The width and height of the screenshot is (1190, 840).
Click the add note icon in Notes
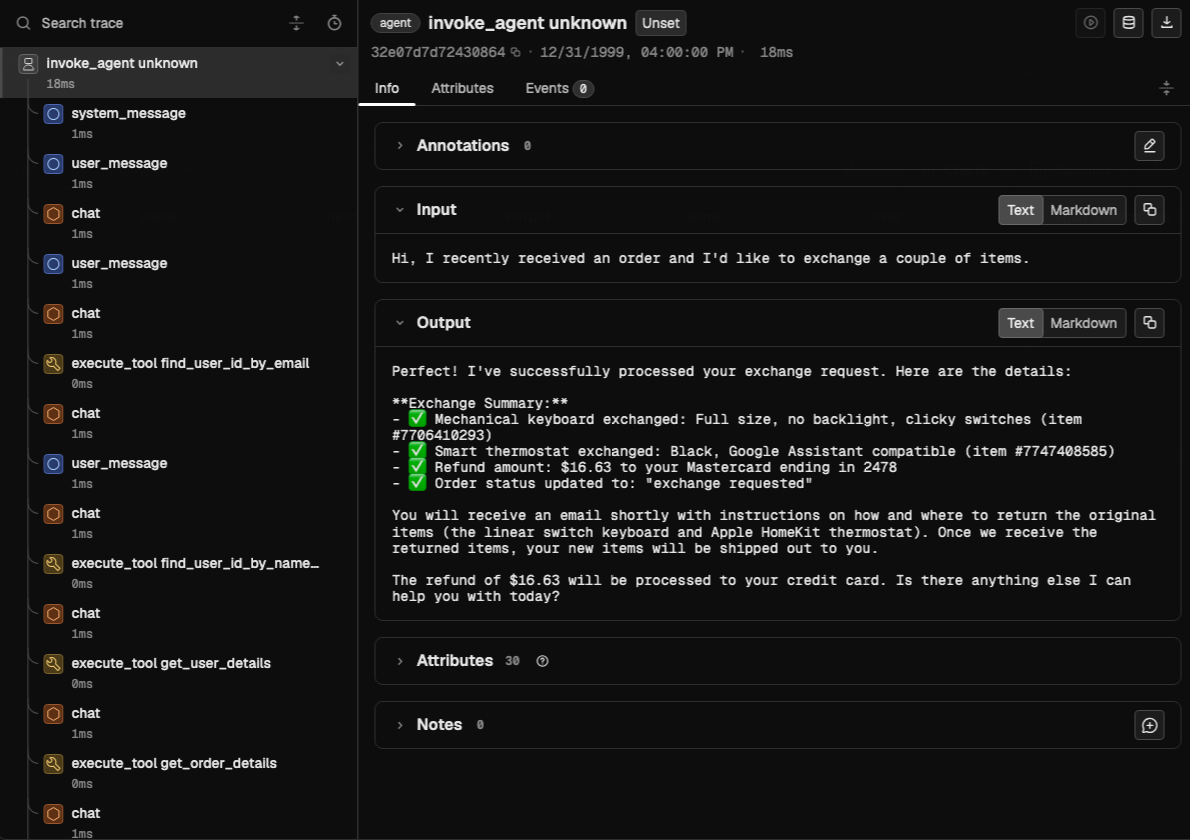click(x=1149, y=725)
